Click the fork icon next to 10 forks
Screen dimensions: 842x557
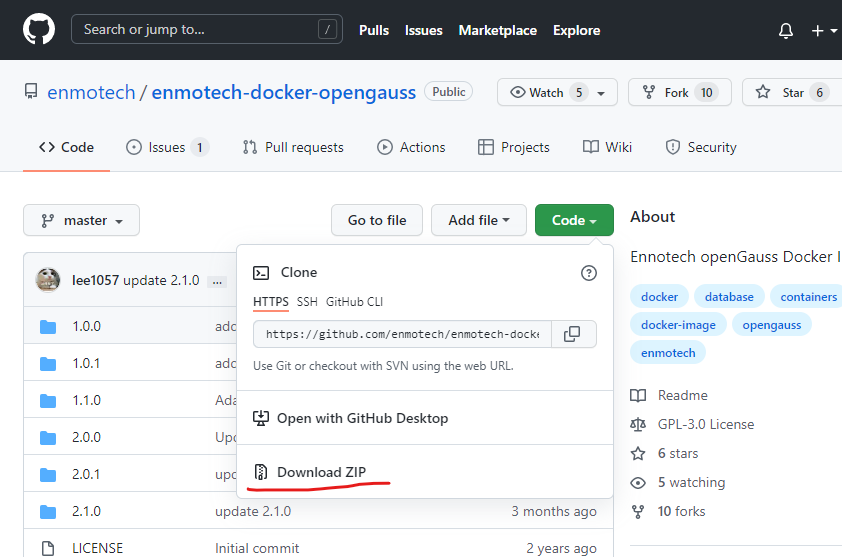[x=638, y=512]
